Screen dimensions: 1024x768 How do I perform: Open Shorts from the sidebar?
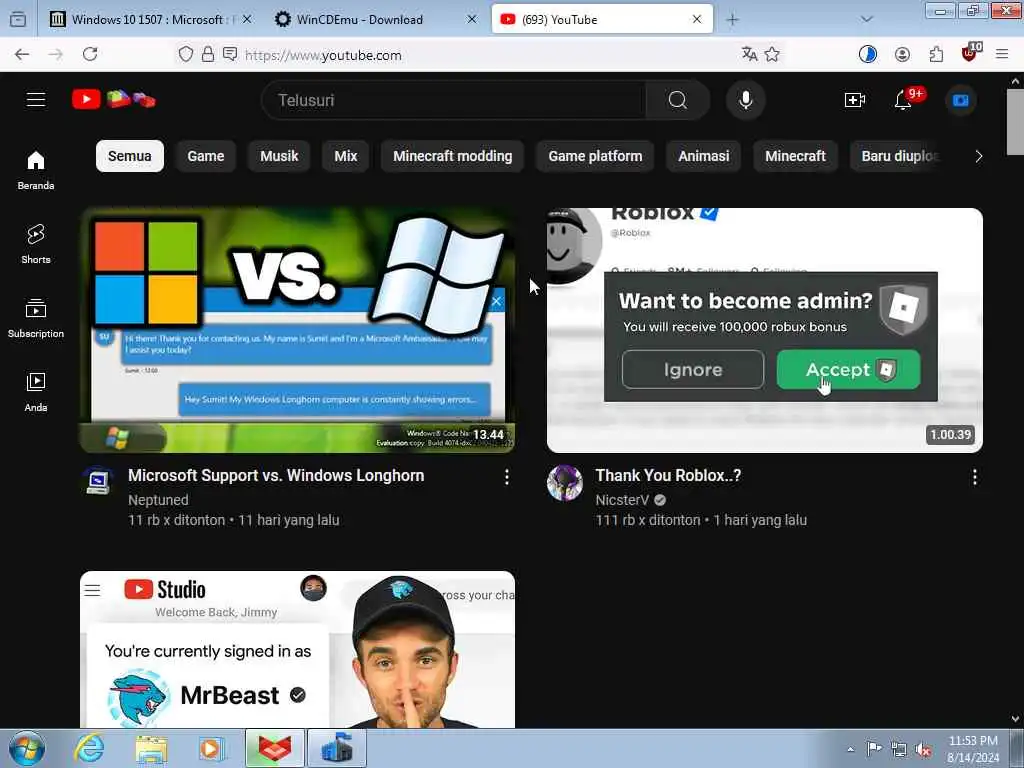36,244
